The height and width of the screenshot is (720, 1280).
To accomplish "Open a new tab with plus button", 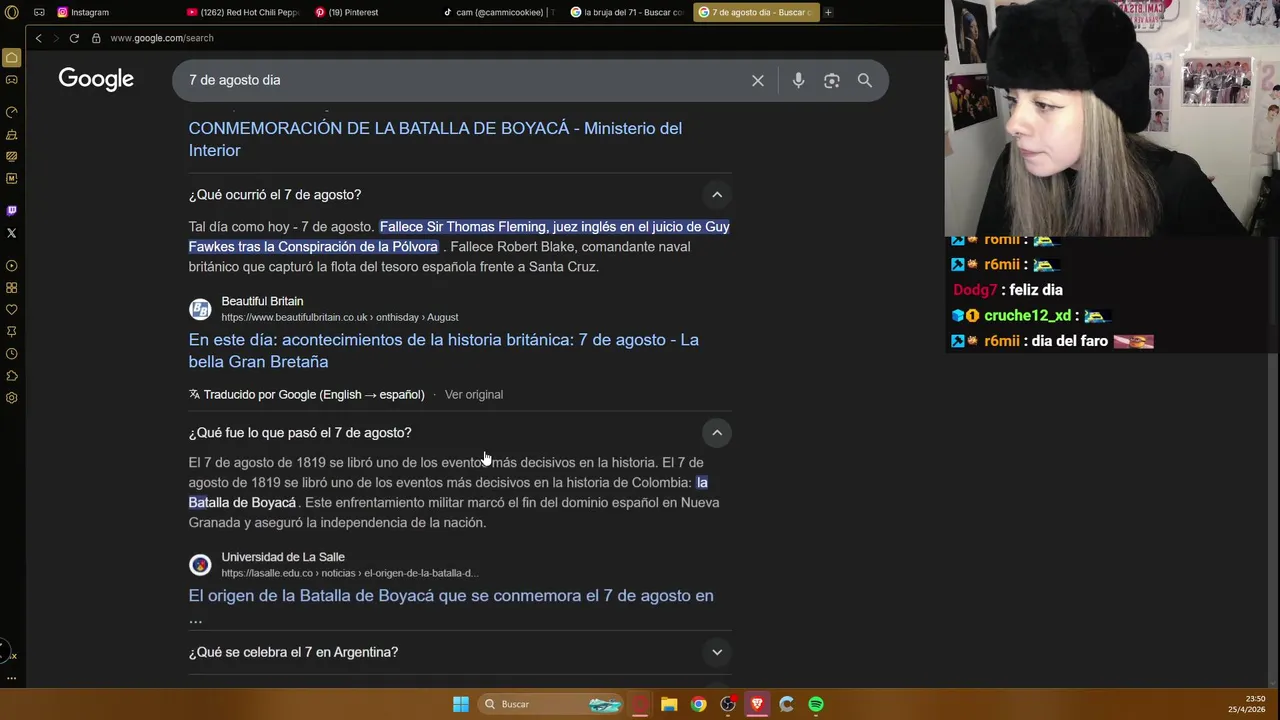I will pyautogui.click(x=828, y=12).
